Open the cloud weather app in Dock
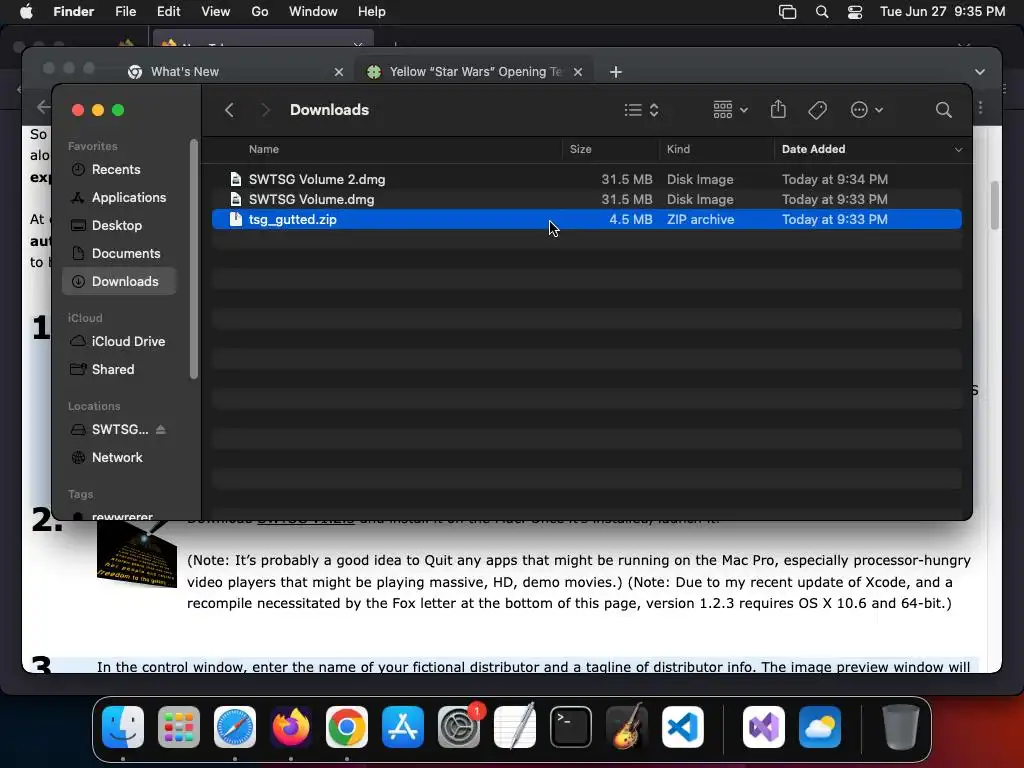Viewport: 1024px width, 768px height. (x=820, y=726)
